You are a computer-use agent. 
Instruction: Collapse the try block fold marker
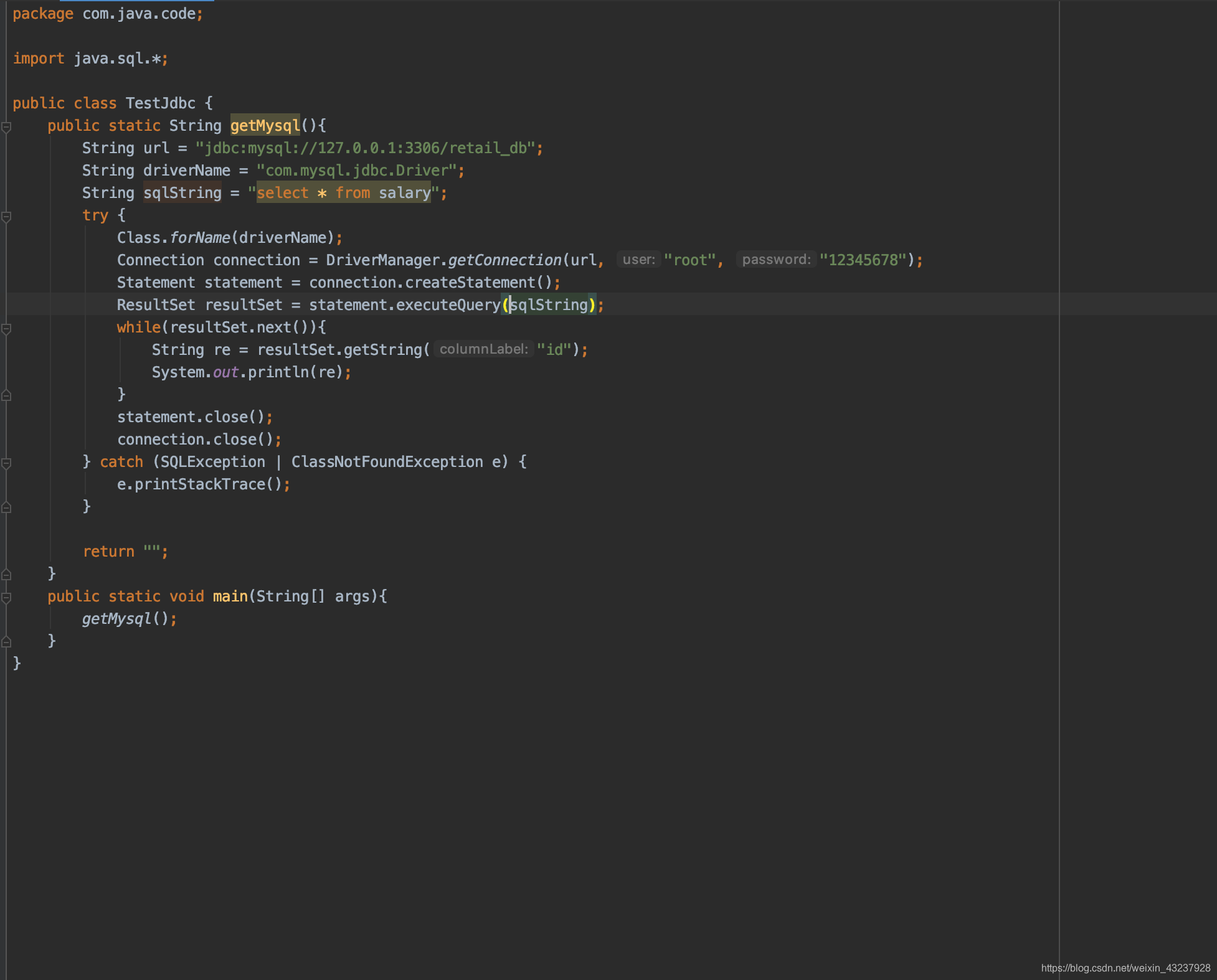[6, 217]
